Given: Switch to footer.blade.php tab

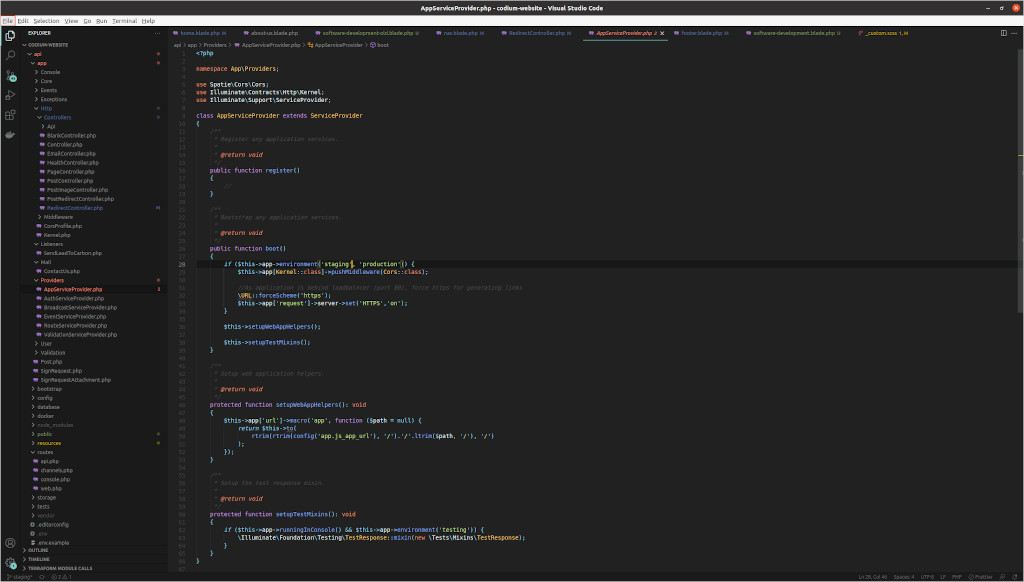Looking at the screenshot, I should [x=701, y=33].
